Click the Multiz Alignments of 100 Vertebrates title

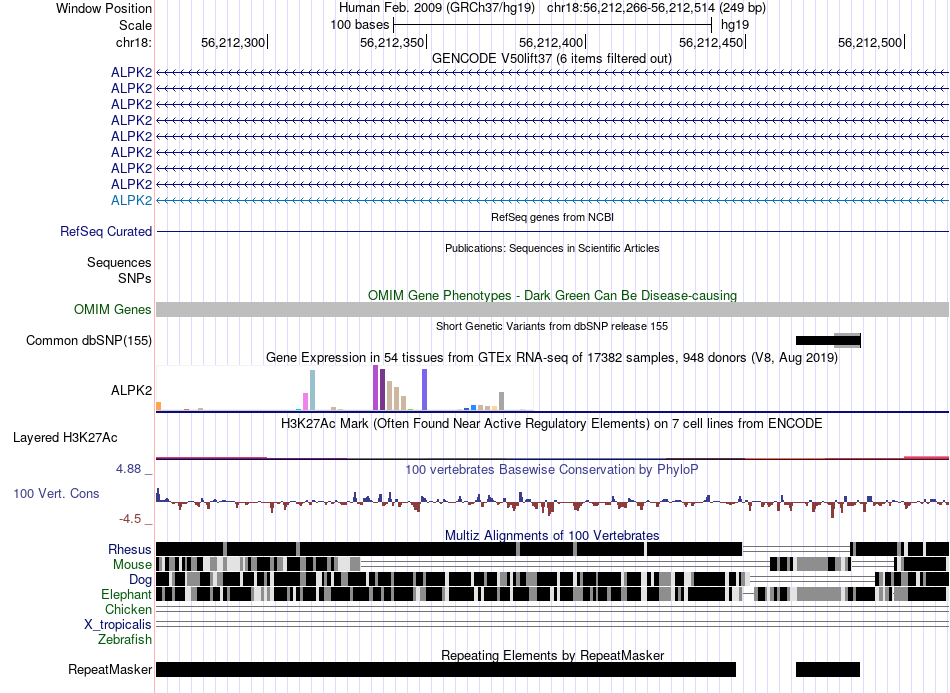pos(552,536)
